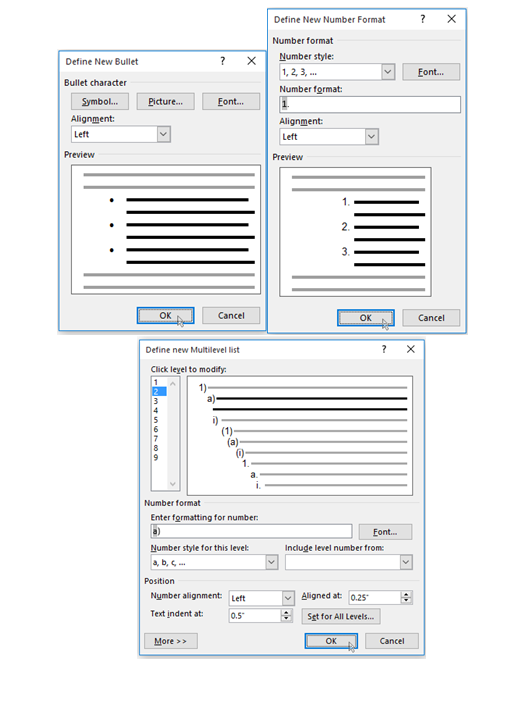Increase the Aligned at value with up arrow

(x=406, y=594)
